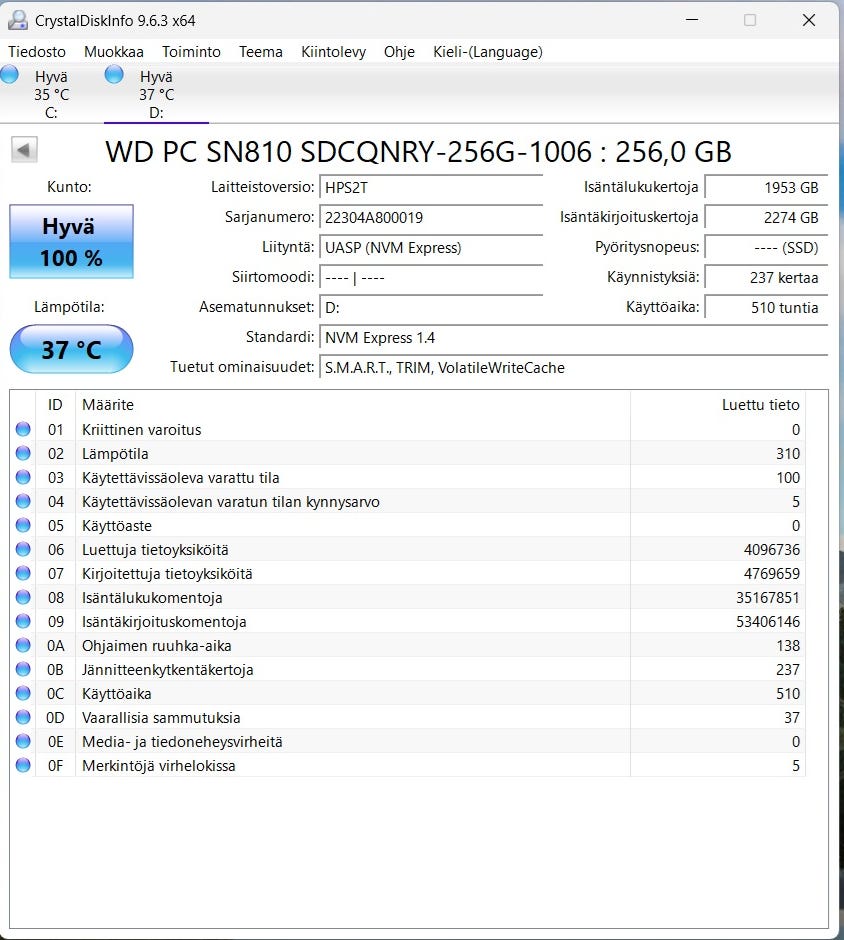Click status orb of ID 0C Käyttöaika row

point(23,693)
